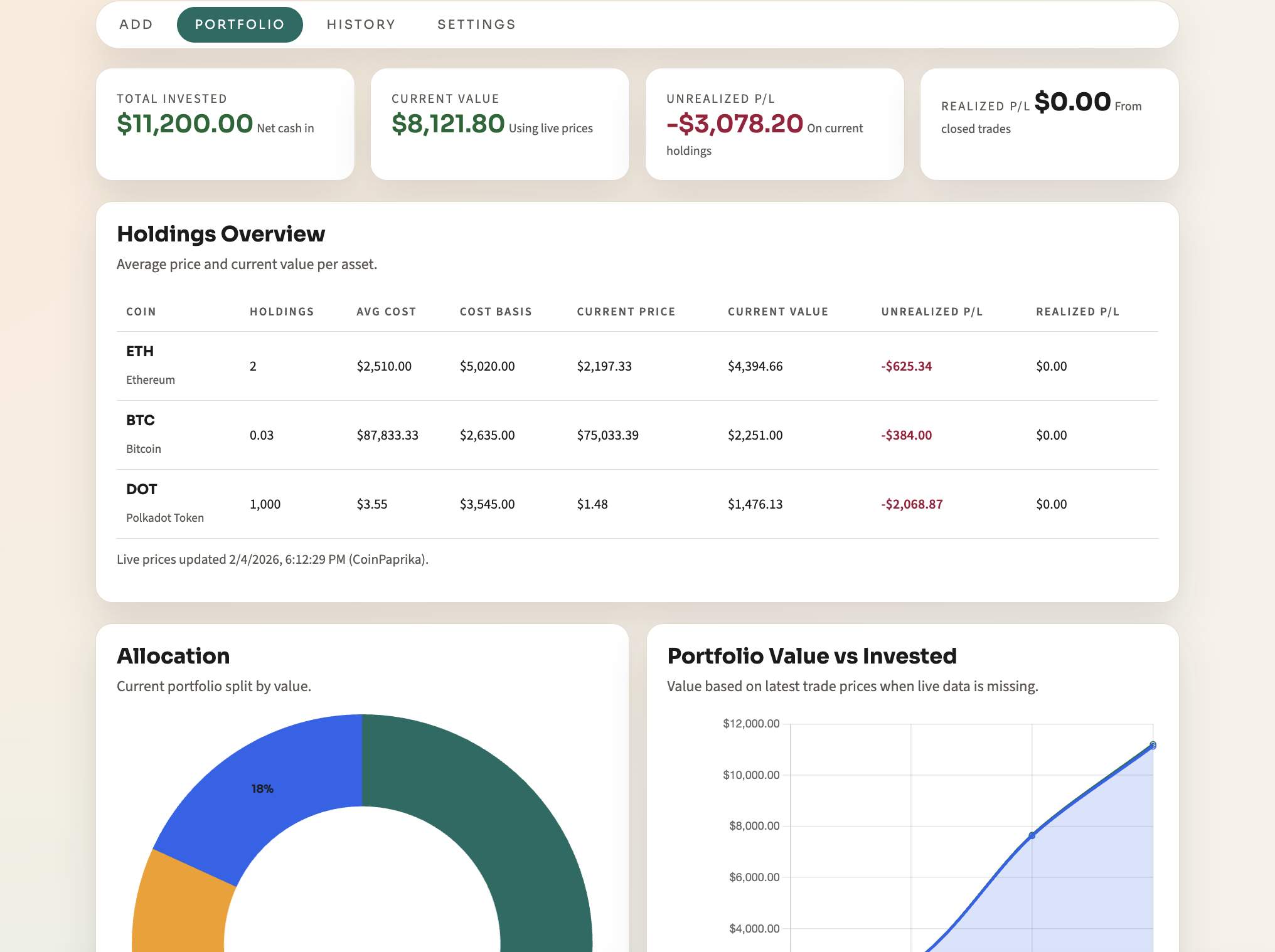1275x952 pixels.
Task: Select the Portfolio tab
Action: (x=239, y=24)
